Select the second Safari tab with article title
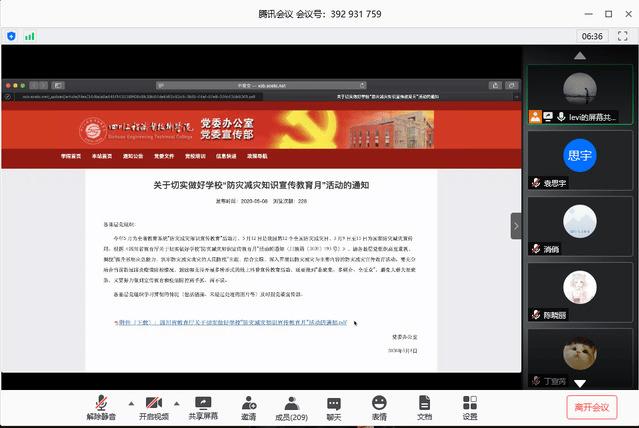This screenshot has height=428, width=639. point(388,97)
